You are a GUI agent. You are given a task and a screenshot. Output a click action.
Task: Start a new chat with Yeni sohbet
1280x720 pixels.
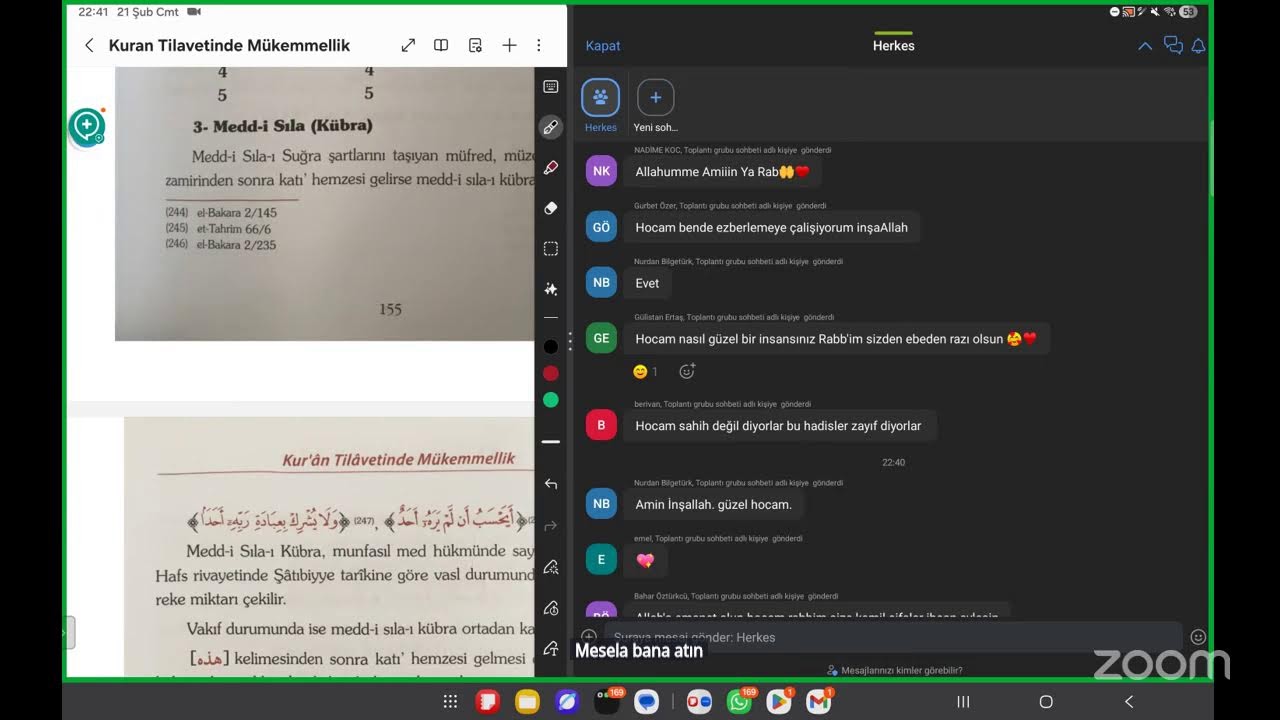(656, 104)
